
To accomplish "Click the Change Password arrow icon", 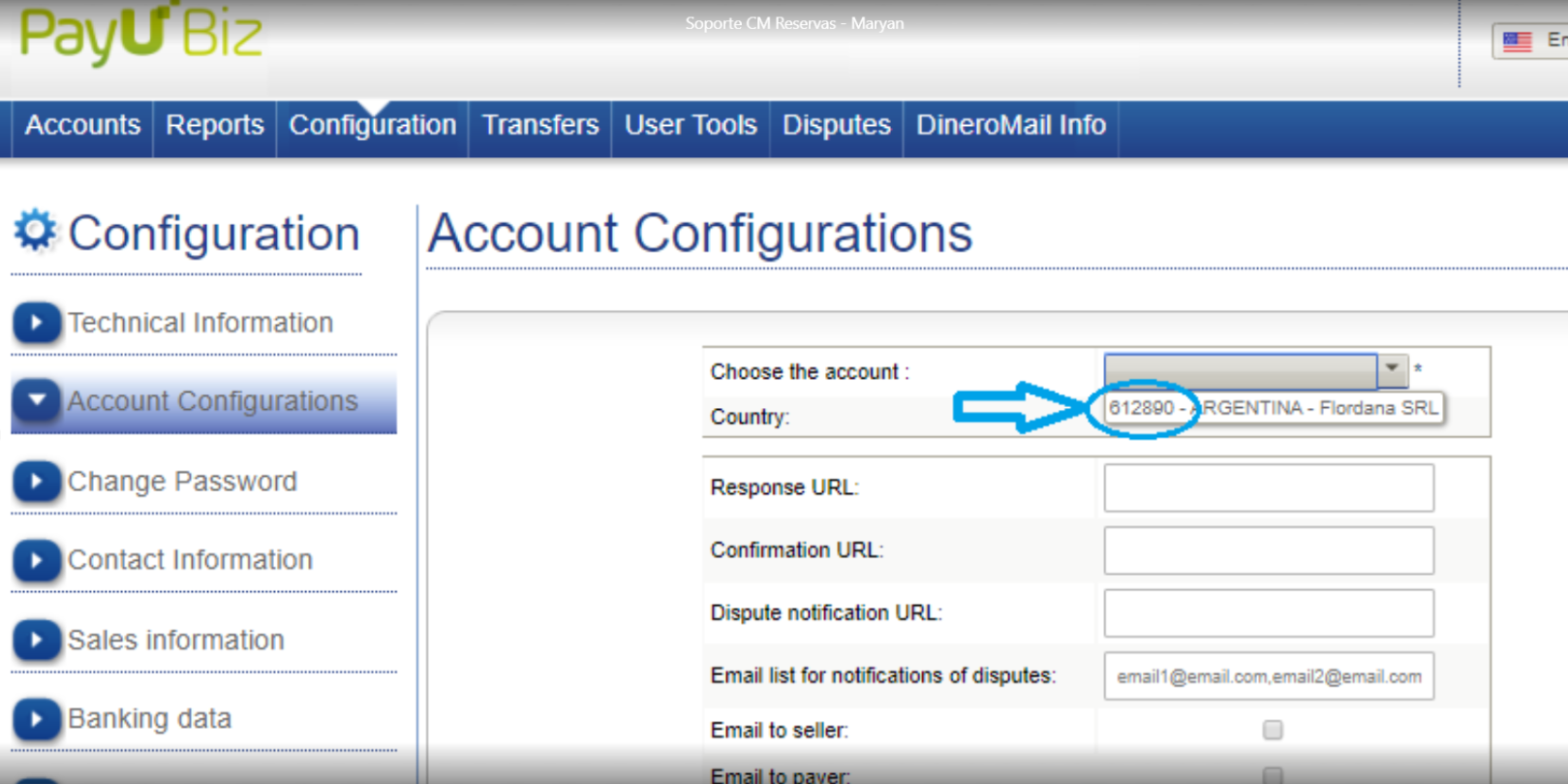I will 36,482.
